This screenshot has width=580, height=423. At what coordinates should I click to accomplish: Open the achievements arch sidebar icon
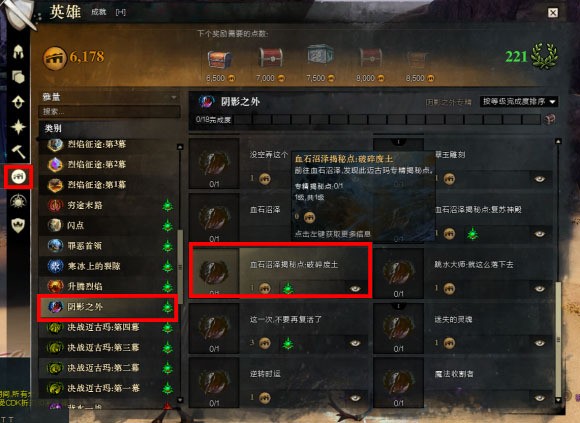(18, 177)
